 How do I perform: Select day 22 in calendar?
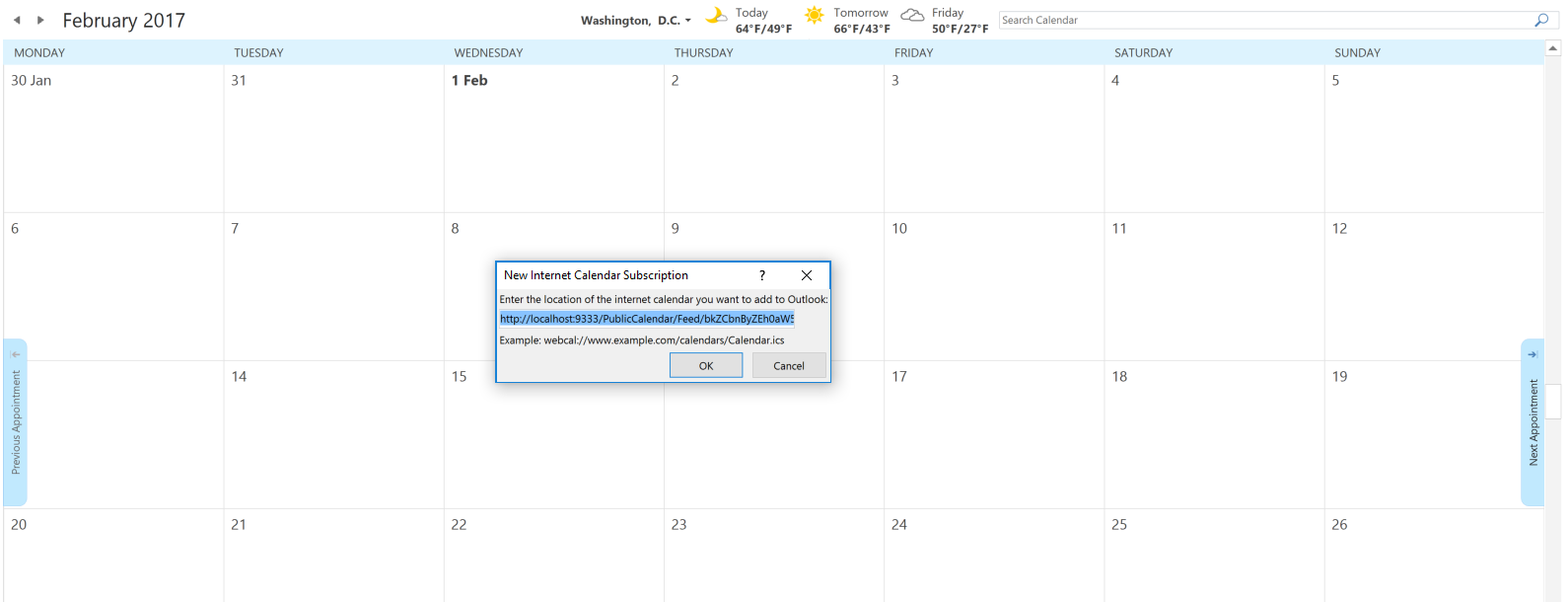tap(553, 556)
